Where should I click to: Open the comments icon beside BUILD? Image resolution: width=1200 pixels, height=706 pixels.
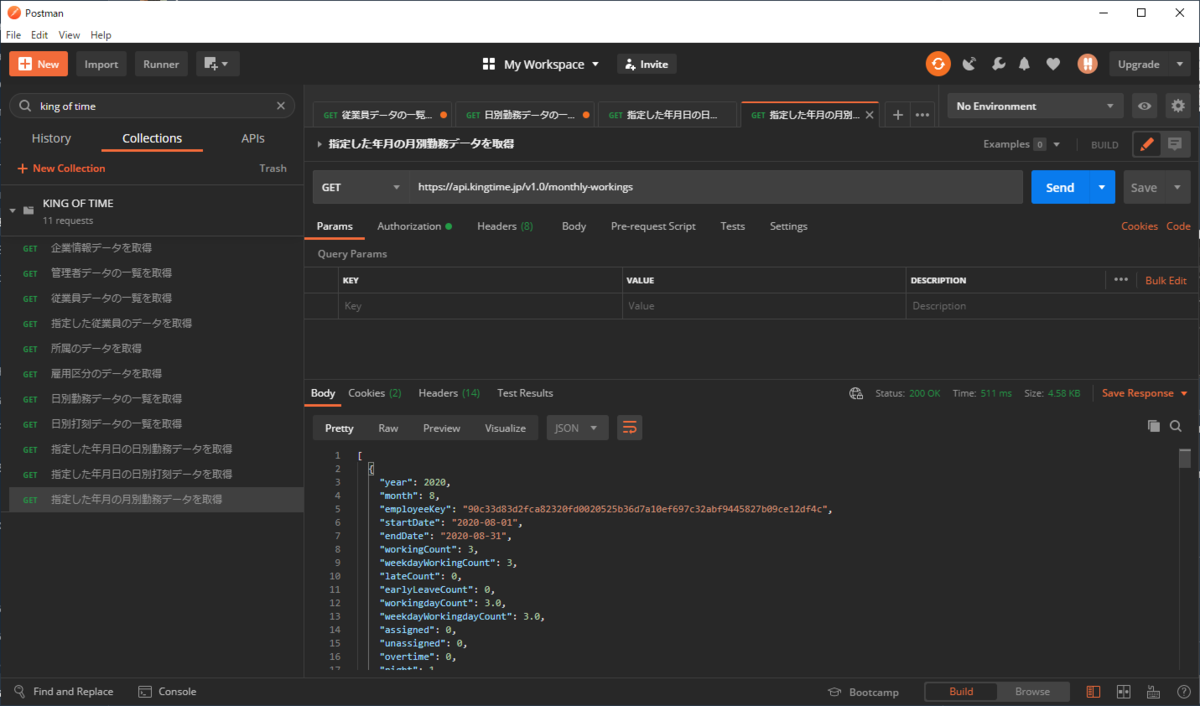(x=1175, y=144)
